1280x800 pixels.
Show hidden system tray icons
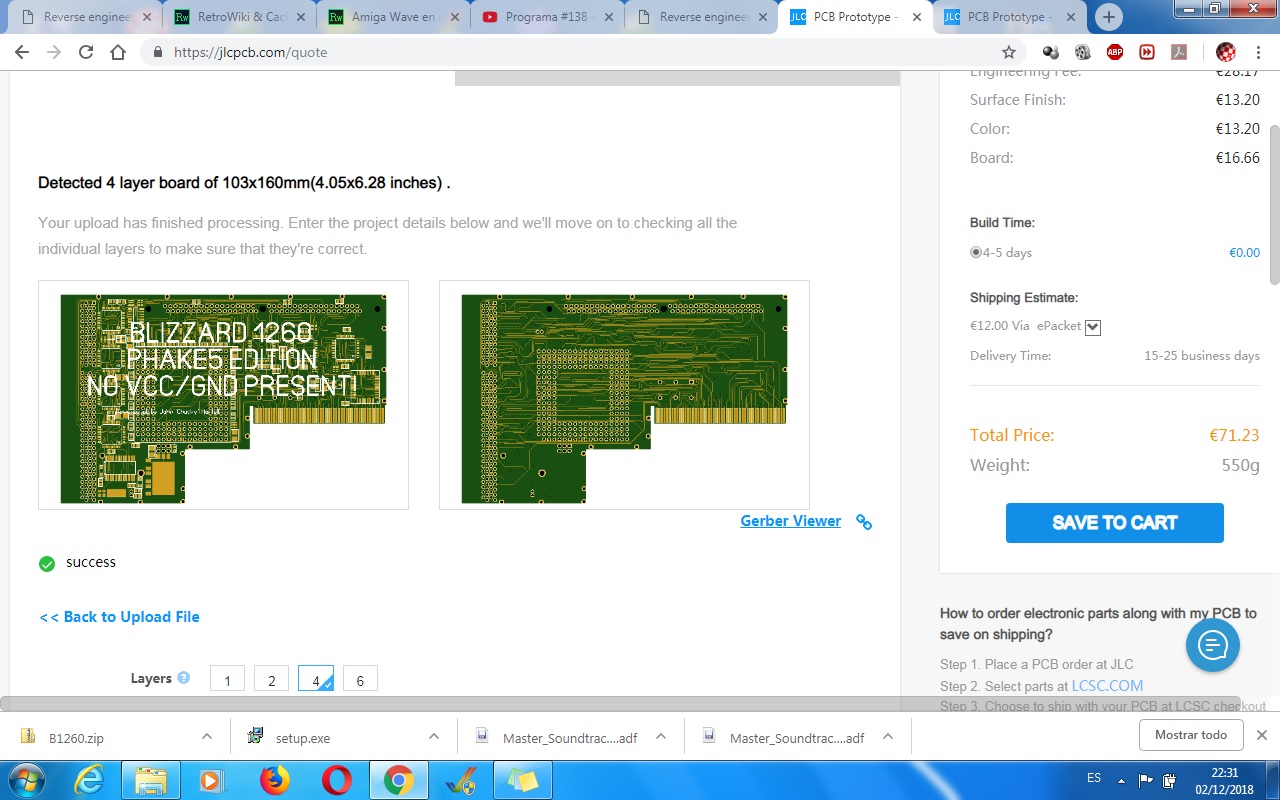(1120, 780)
